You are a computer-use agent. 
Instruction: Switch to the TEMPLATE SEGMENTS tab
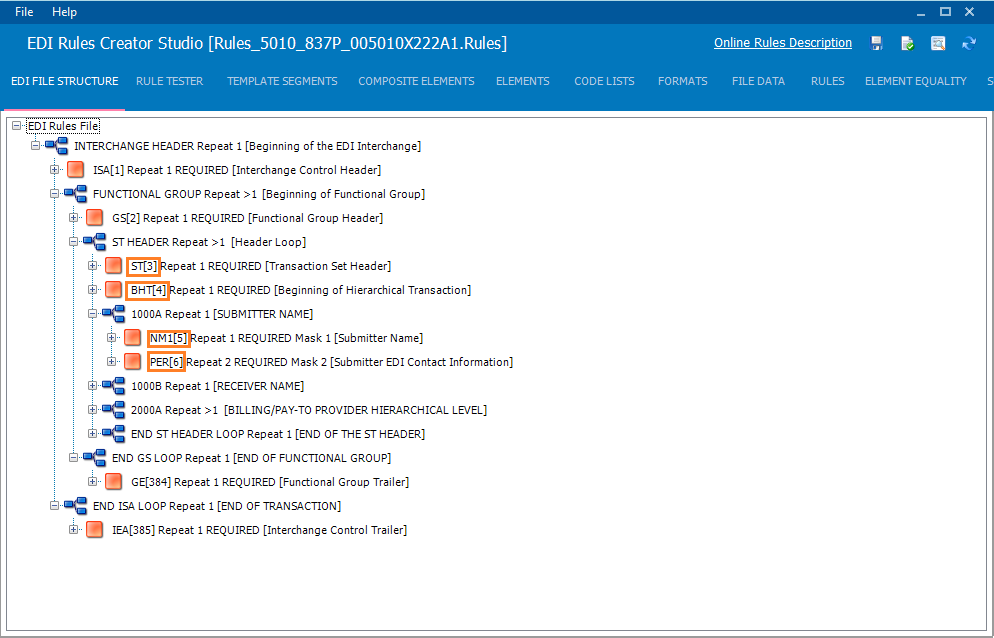[282, 81]
